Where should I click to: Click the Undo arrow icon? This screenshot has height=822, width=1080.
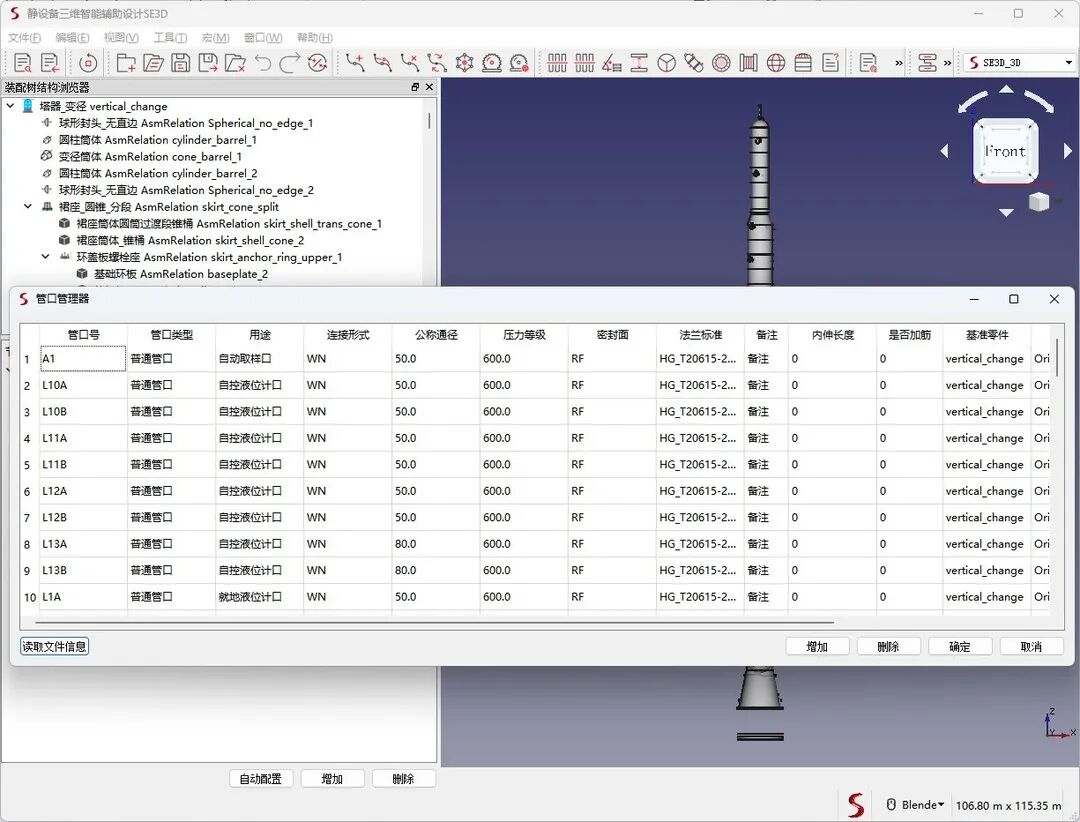tap(262, 63)
